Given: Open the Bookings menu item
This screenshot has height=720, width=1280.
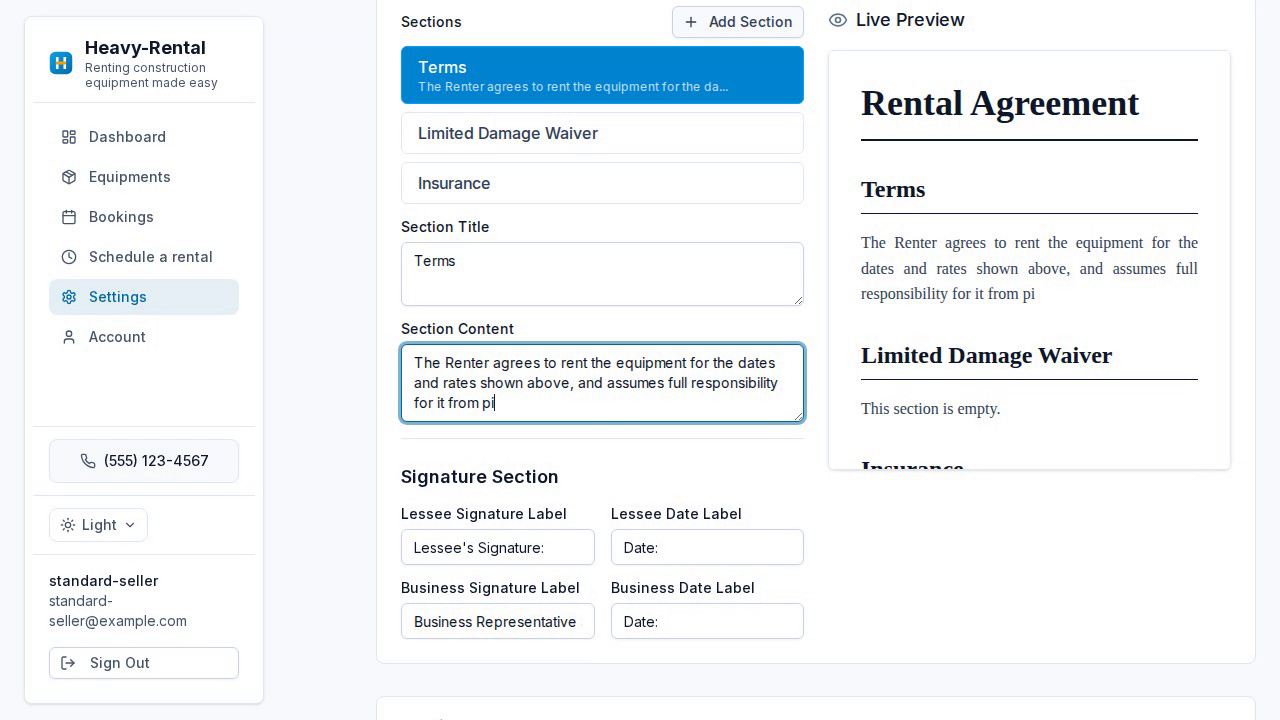Looking at the screenshot, I should 144,217.
